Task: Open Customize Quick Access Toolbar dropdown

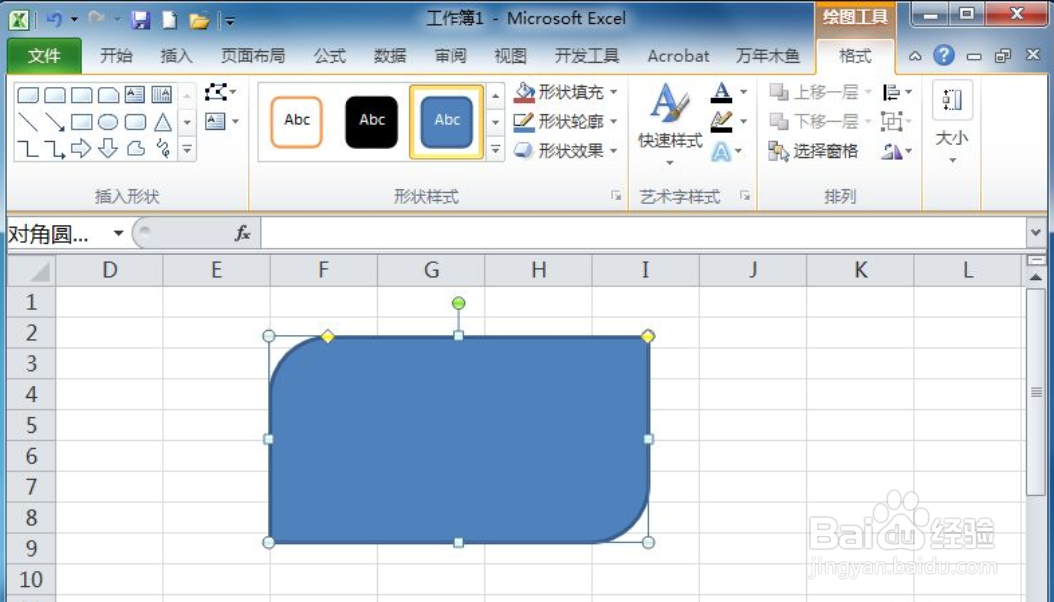Action: (x=229, y=22)
